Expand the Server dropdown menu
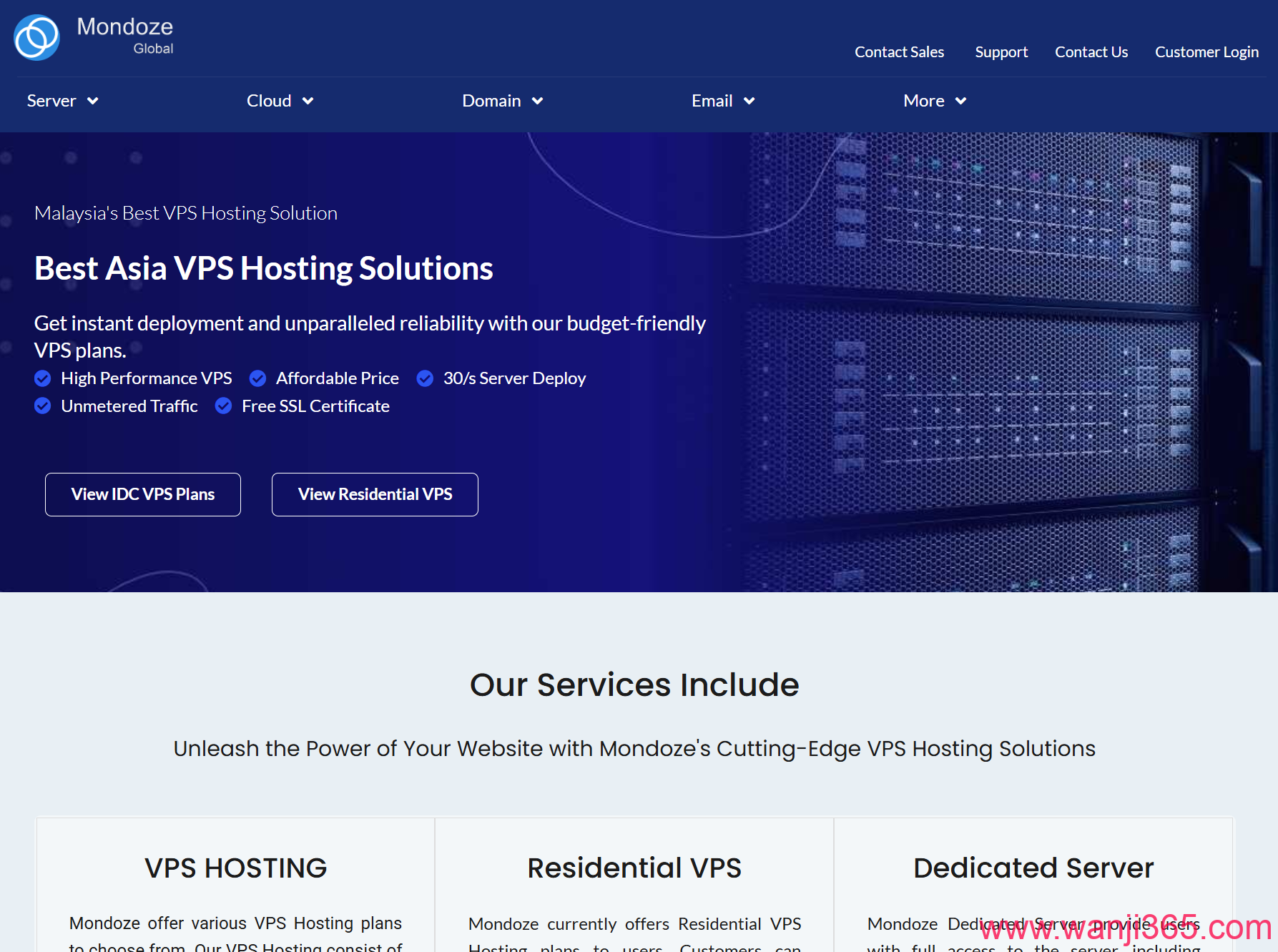Image resolution: width=1278 pixels, height=952 pixels. coord(62,101)
